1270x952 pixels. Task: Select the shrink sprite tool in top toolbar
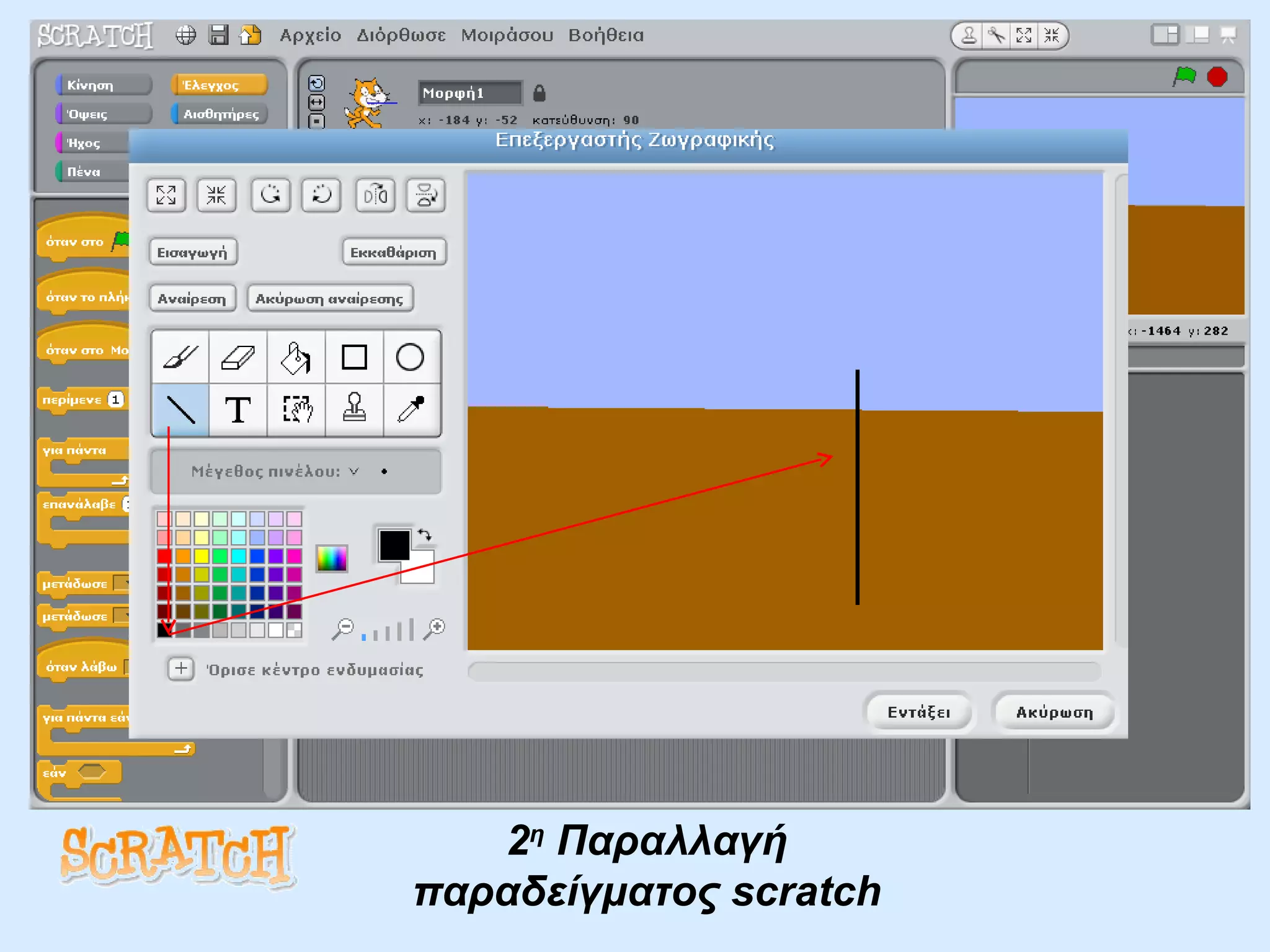1052,35
